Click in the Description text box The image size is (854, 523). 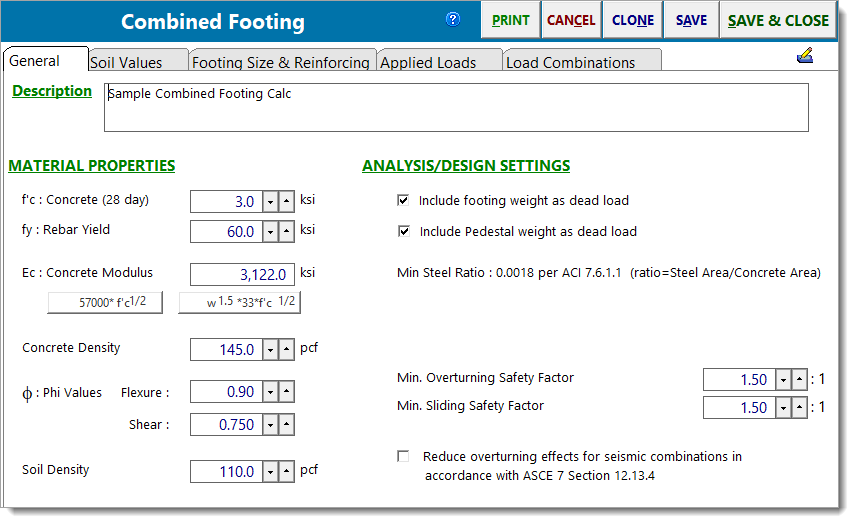(x=456, y=107)
